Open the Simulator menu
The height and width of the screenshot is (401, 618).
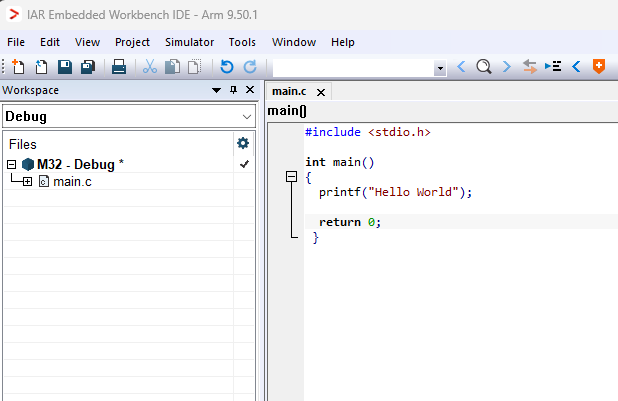189,42
